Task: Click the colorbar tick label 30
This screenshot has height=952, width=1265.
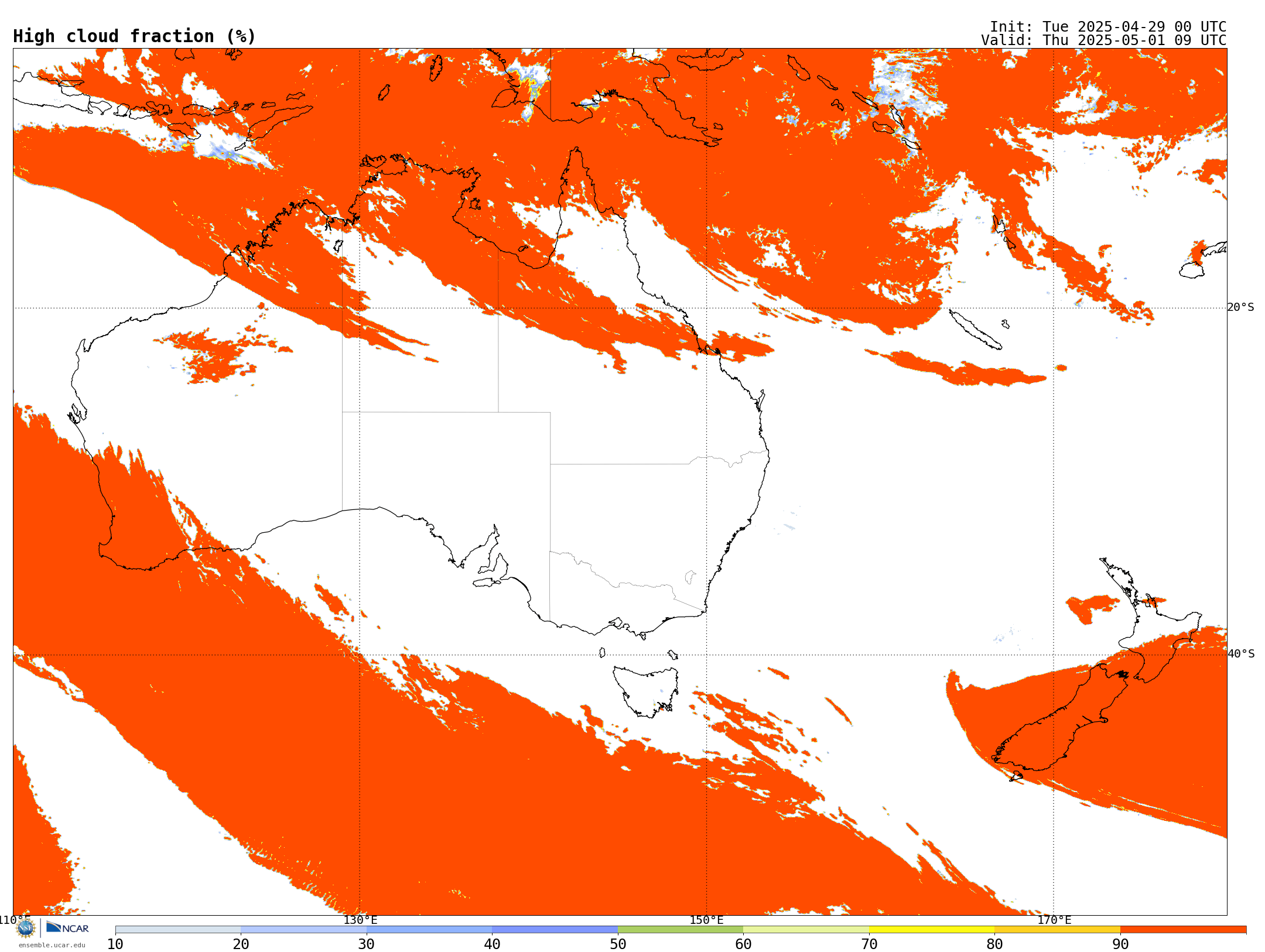Action: tap(367, 944)
